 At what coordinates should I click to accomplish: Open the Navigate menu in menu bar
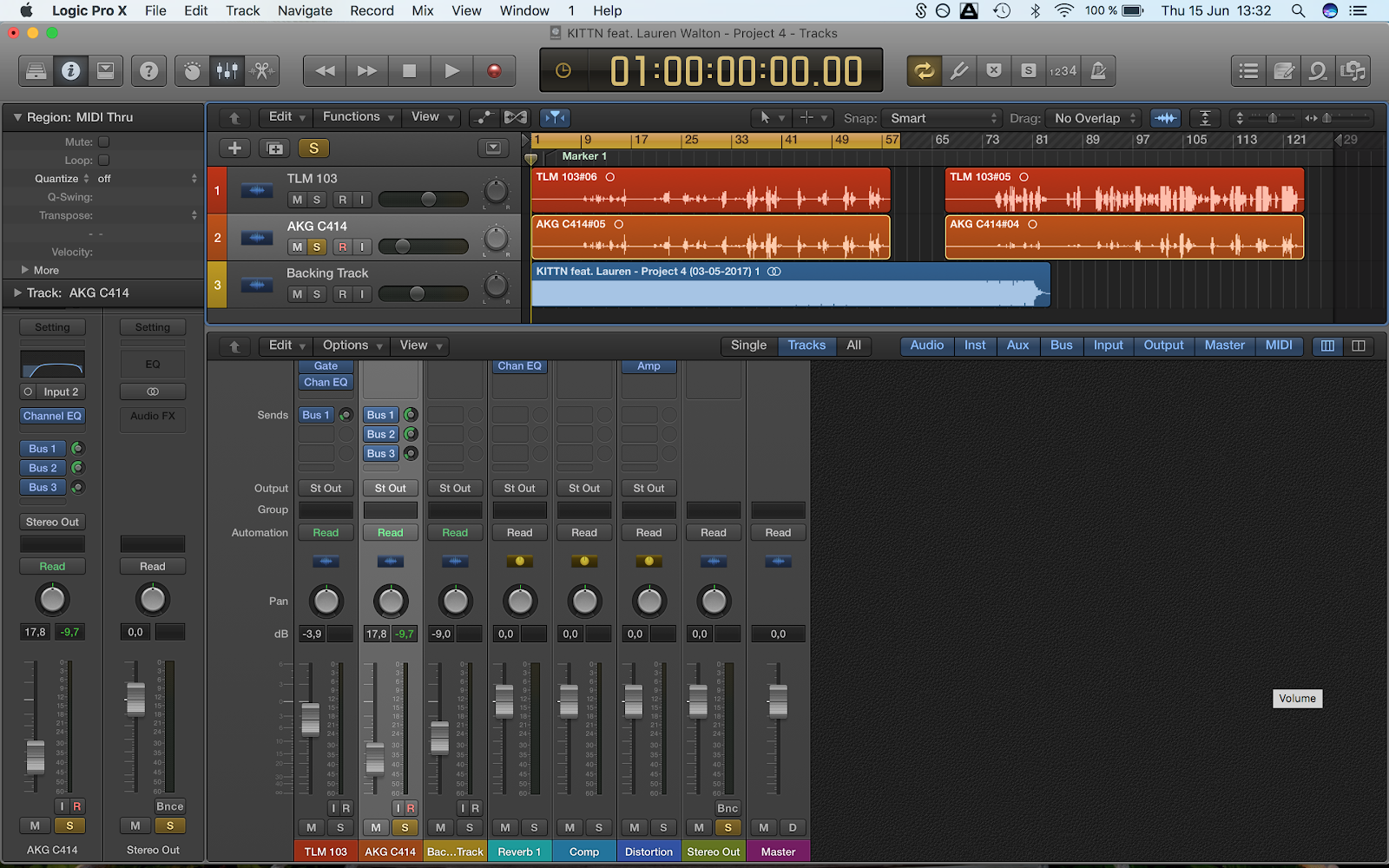click(305, 10)
